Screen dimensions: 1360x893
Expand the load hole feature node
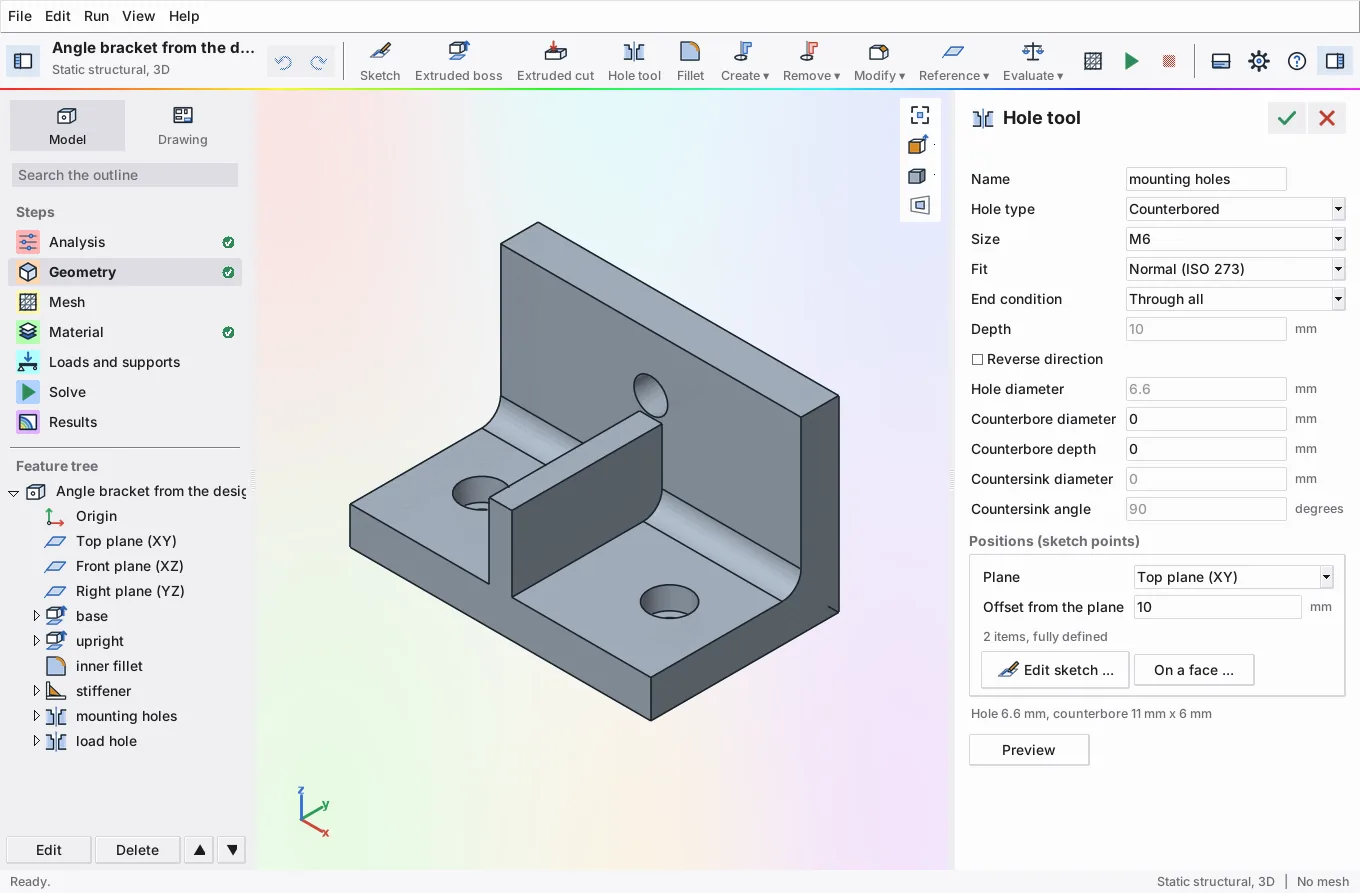pyautogui.click(x=37, y=741)
